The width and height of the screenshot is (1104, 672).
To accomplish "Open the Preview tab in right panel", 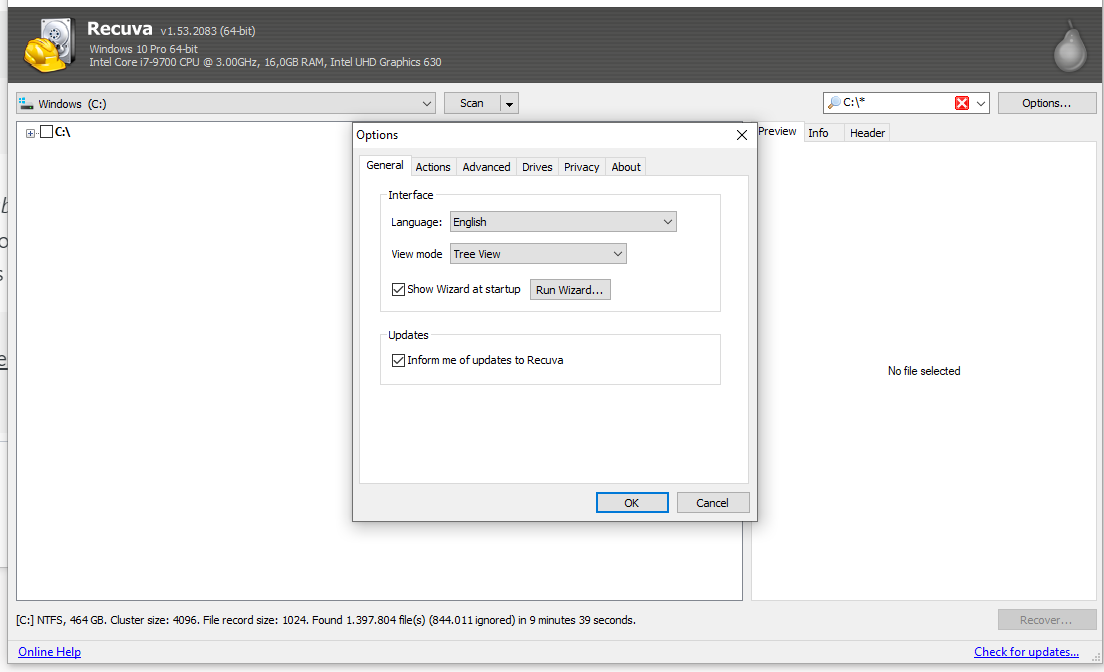I will (x=777, y=132).
